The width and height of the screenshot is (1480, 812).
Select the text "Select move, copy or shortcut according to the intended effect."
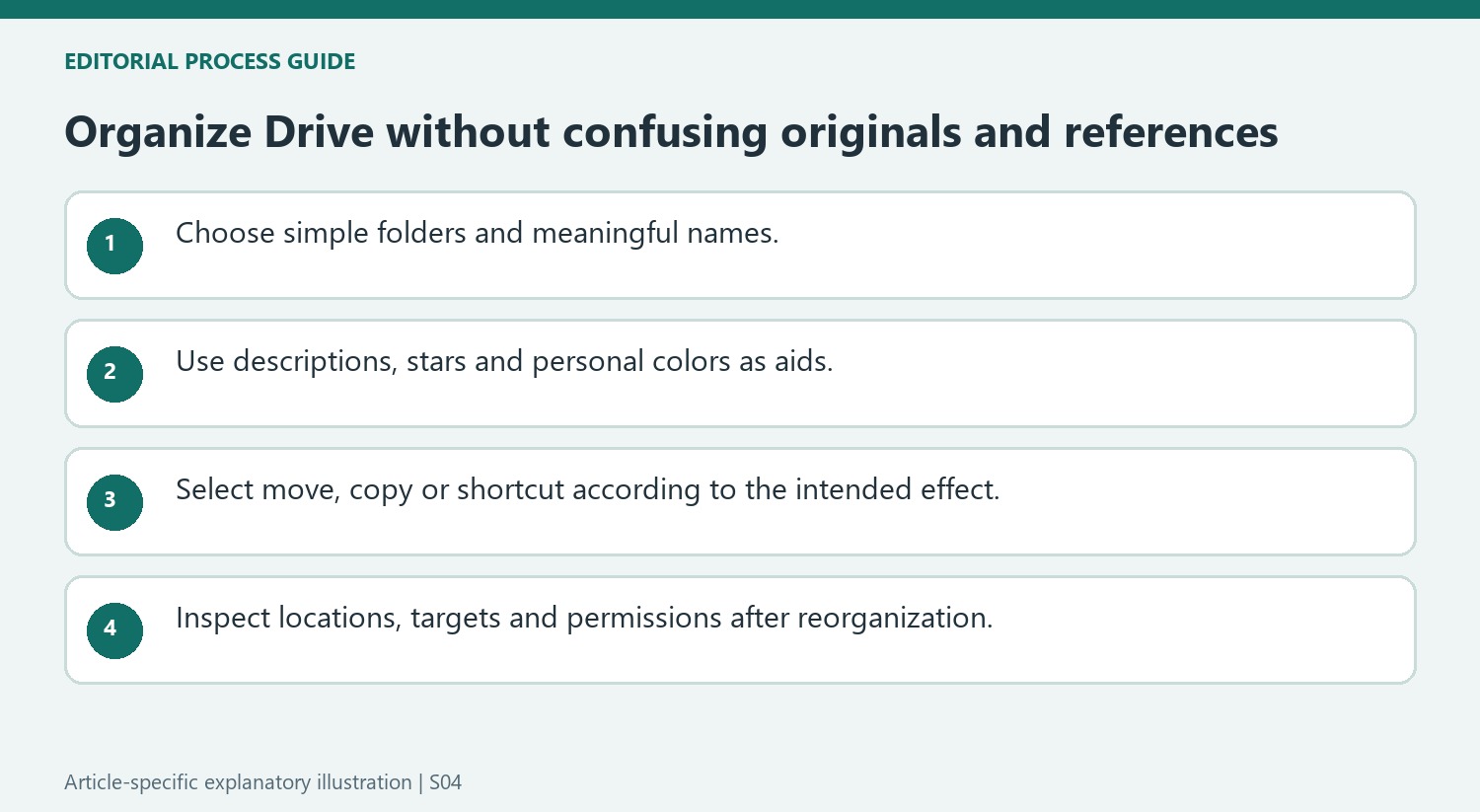587,490
